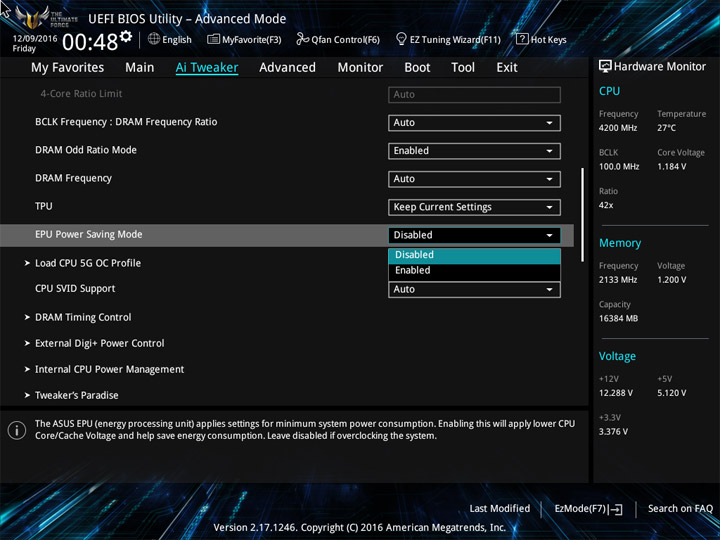Open the CPU SVID Support dropdown
This screenshot has width=720, height=540.
(474, 290)
